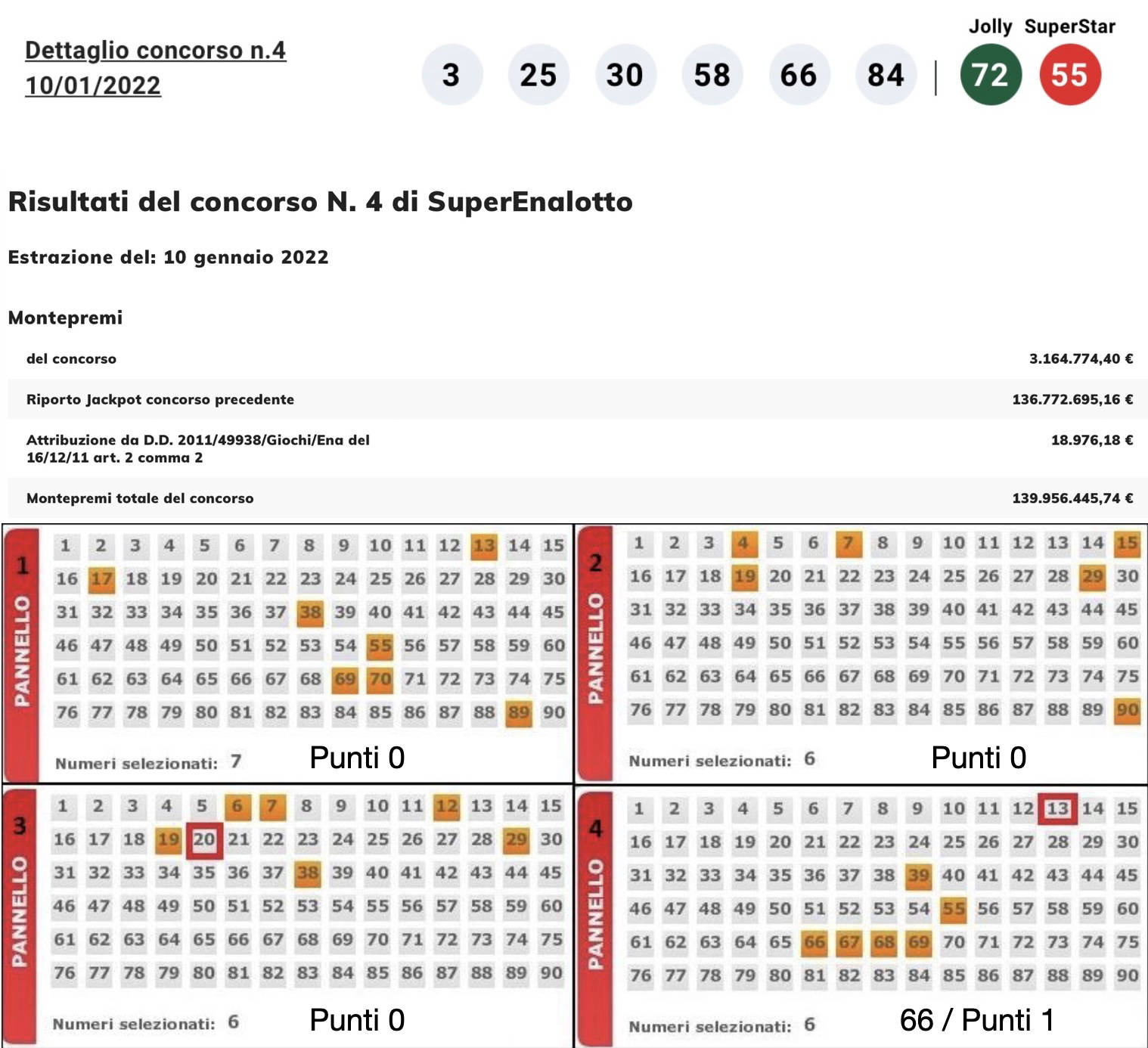1148x1048 pixels.
Task: Select the red Pannello 1 side tab
Action: (22, 654)
